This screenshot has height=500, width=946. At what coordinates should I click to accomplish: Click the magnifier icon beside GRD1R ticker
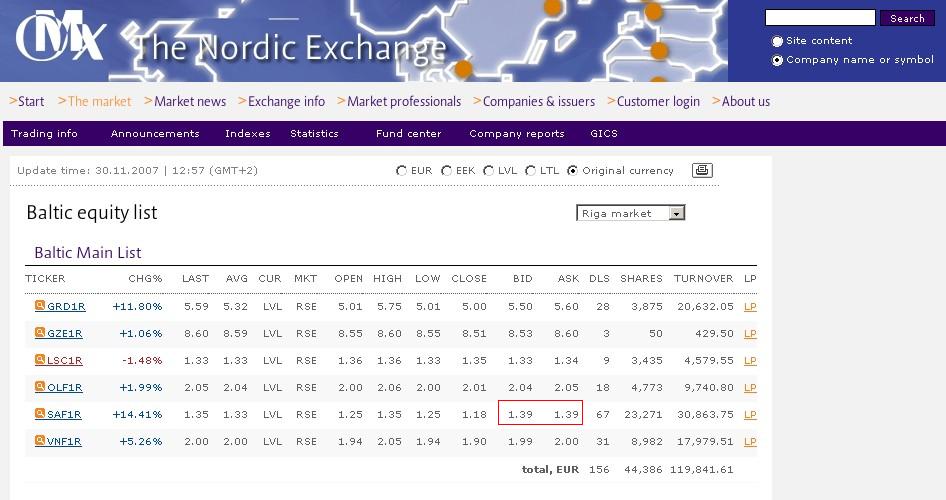point(40,306)
